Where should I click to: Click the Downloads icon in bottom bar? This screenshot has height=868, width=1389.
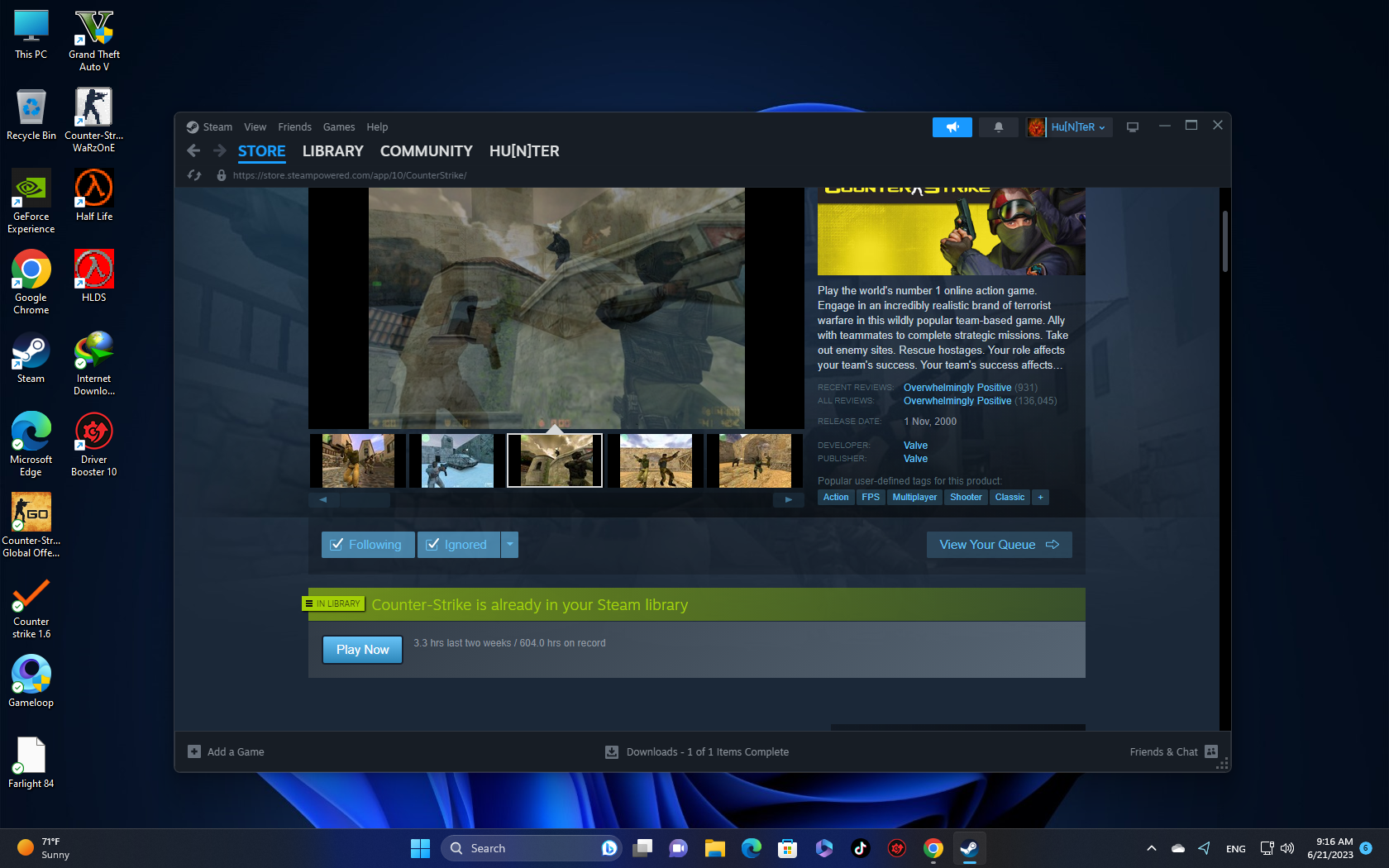pyautogui.click(x=612, y=751)
